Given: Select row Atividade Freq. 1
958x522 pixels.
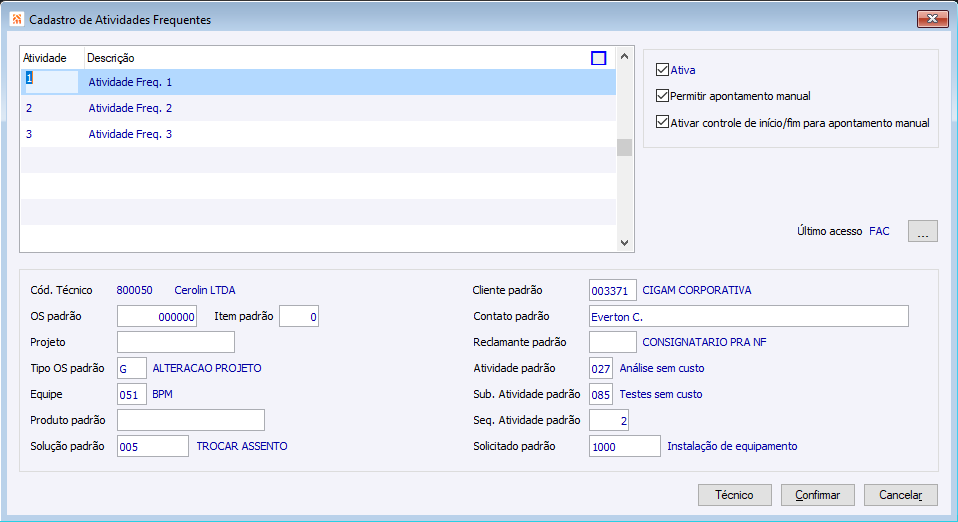Looking at the screenshot, I should point(318,82).
